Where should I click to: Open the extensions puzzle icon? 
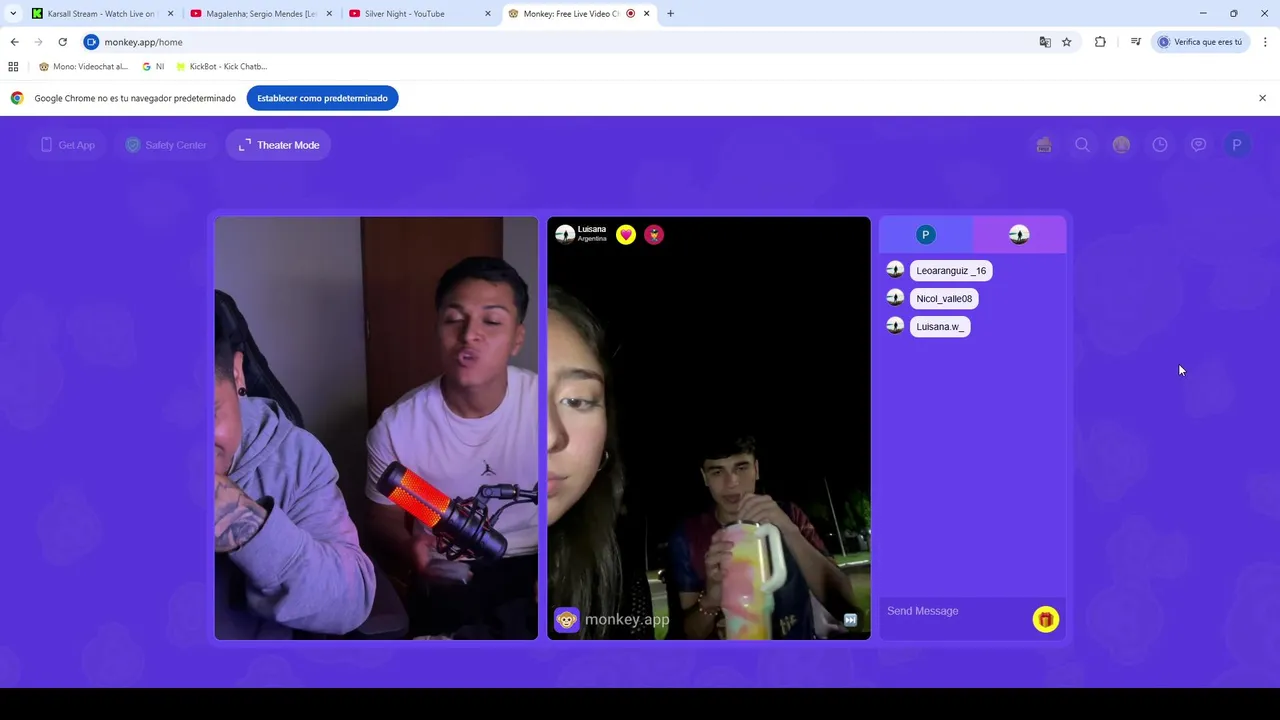click(x=1100, y=42)
